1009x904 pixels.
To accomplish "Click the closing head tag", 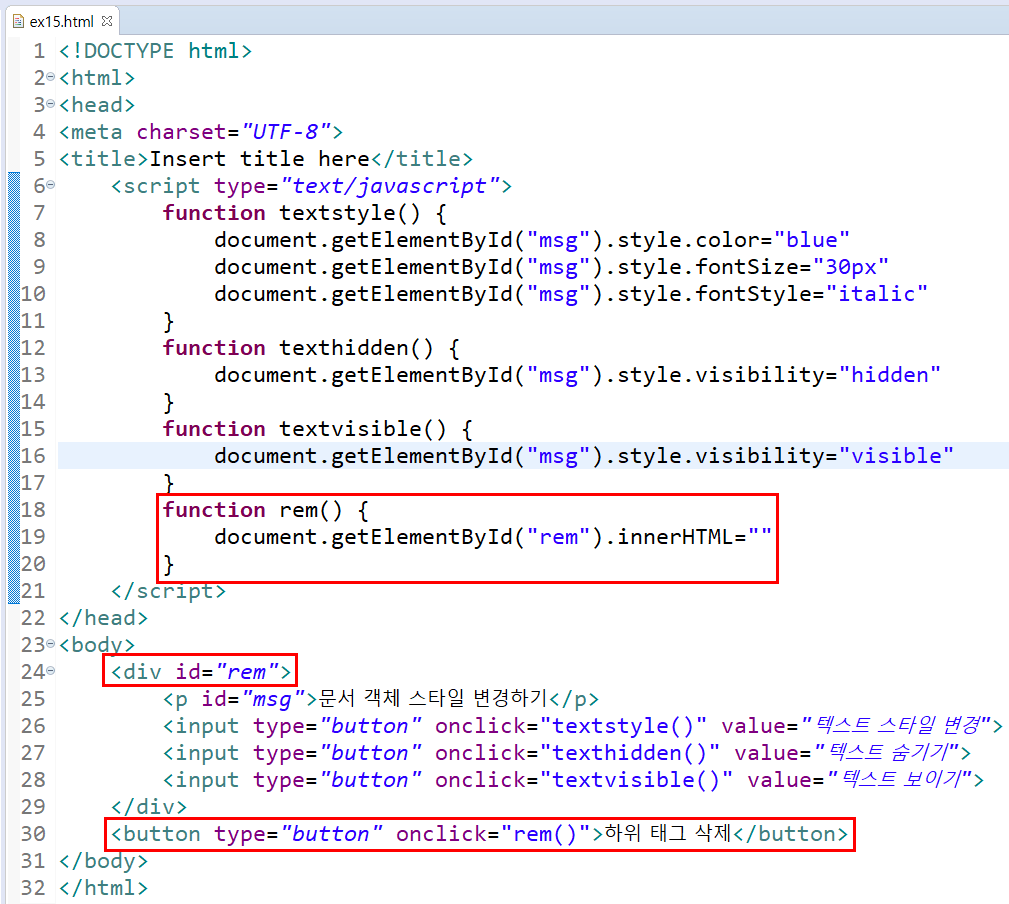I will click(103, 618).
